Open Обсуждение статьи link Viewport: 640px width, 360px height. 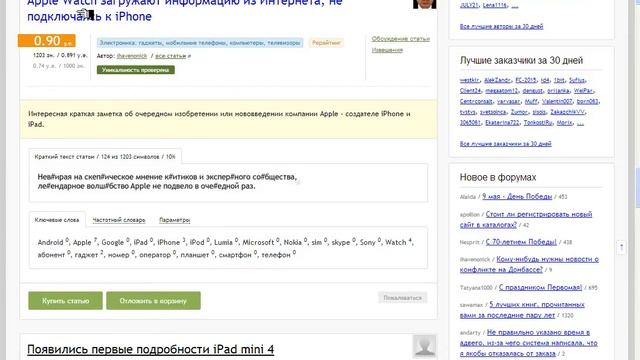pyautogui.click(x=401, y=39)
